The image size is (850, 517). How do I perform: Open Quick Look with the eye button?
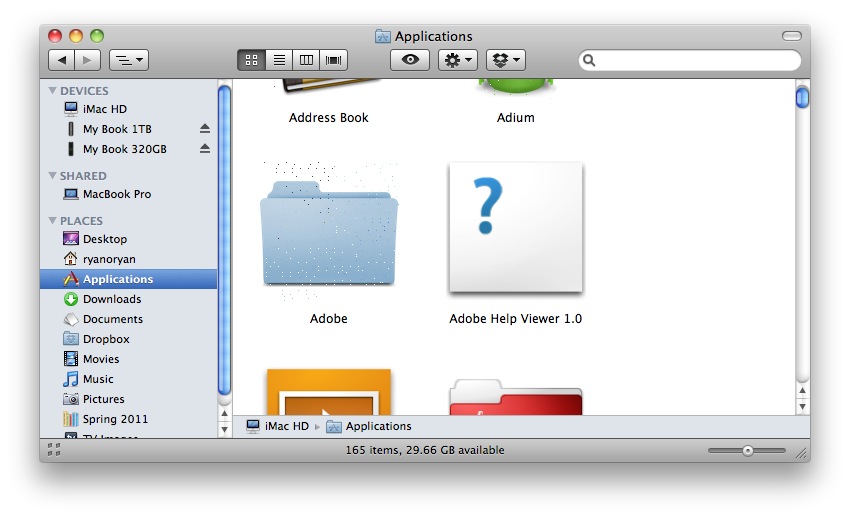coord(410,60)
